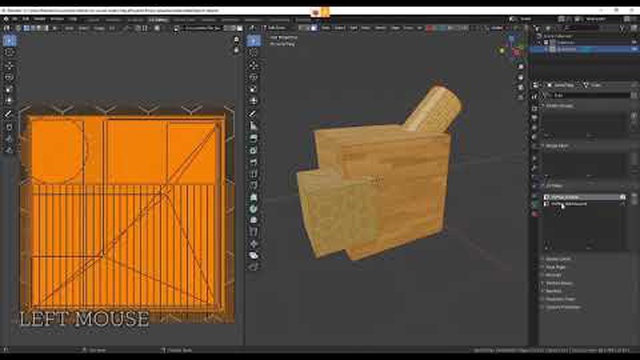Select the Cursor tool in UV editor toolbar
640x360 pixels.
[9, 53]
